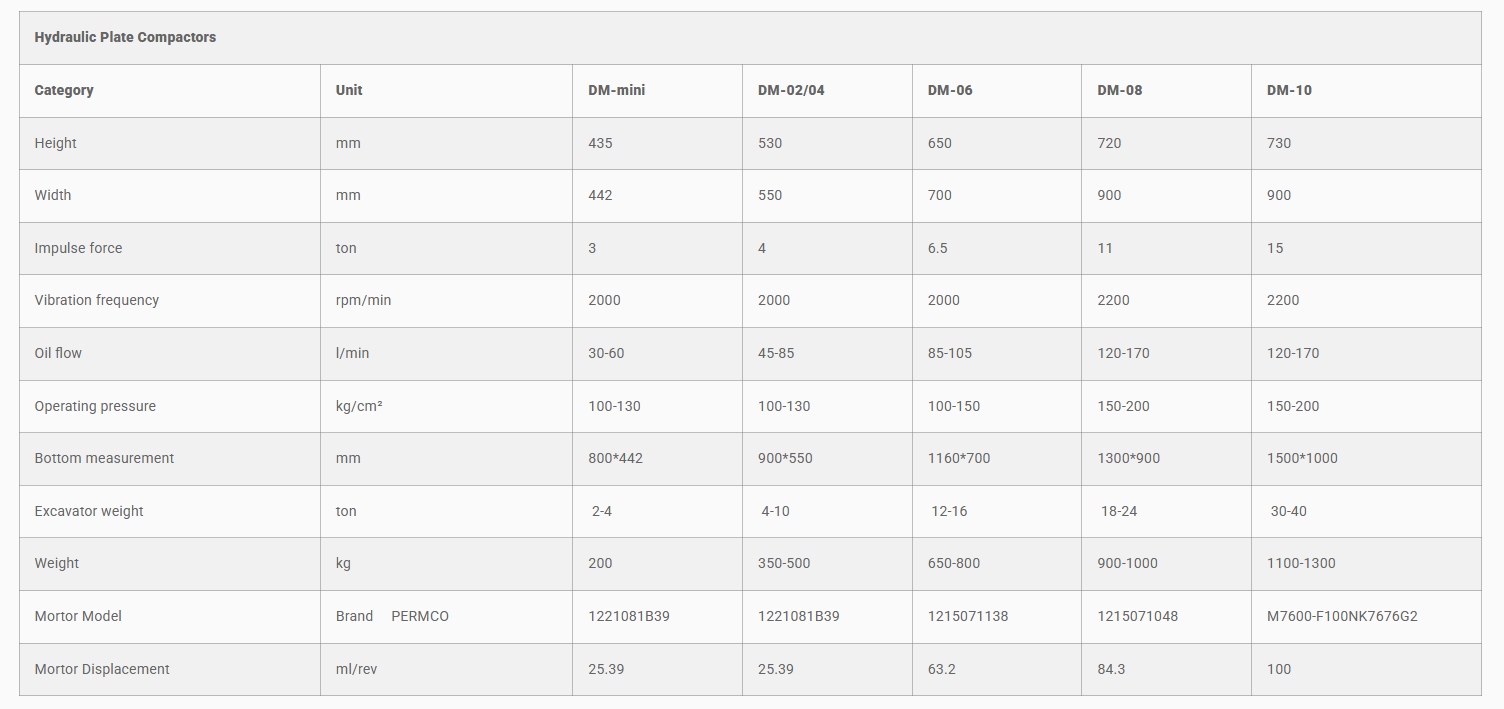1504x709 pixels.
Task: Select the DM-mini column header
Action: click(616, 90)
